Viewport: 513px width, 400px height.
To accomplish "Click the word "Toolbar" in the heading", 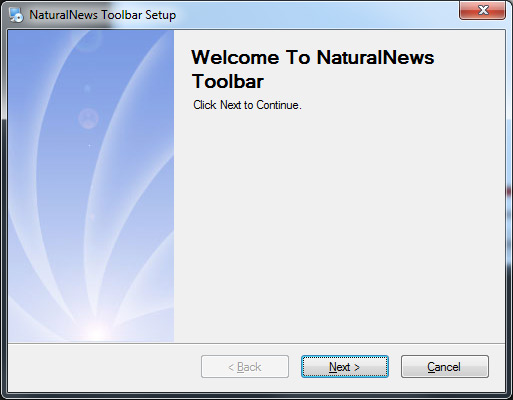I will click(228, 81).
